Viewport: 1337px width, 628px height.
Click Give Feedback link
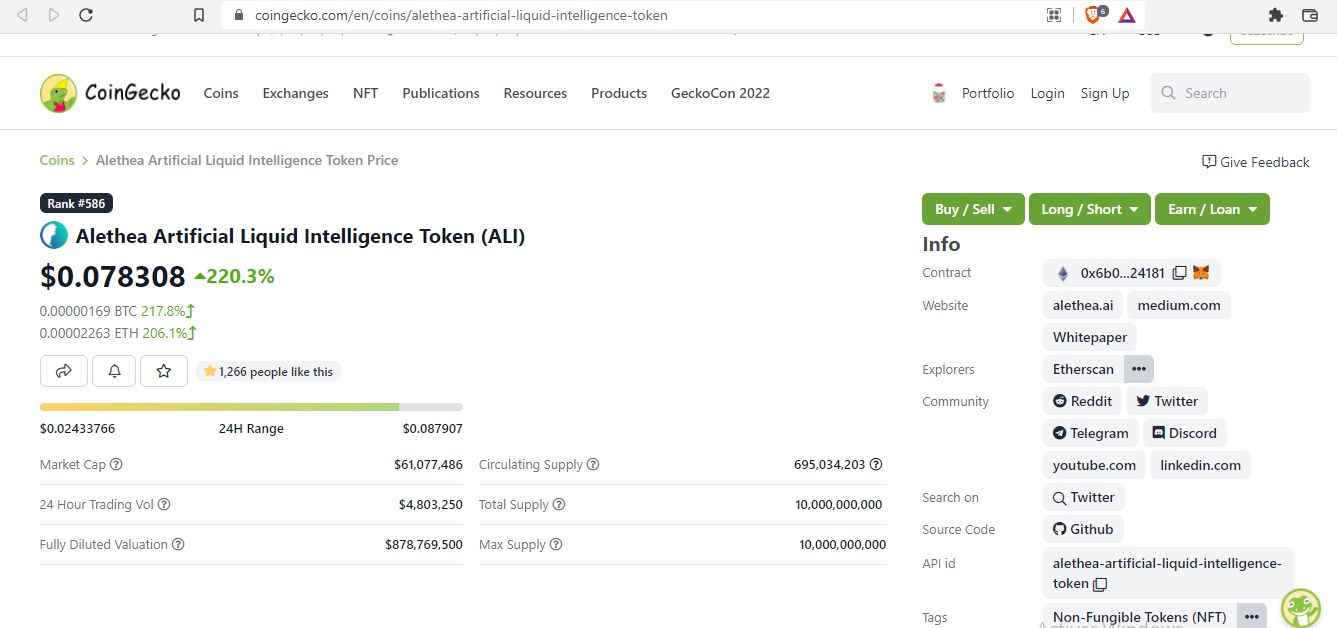(1256, 162)
